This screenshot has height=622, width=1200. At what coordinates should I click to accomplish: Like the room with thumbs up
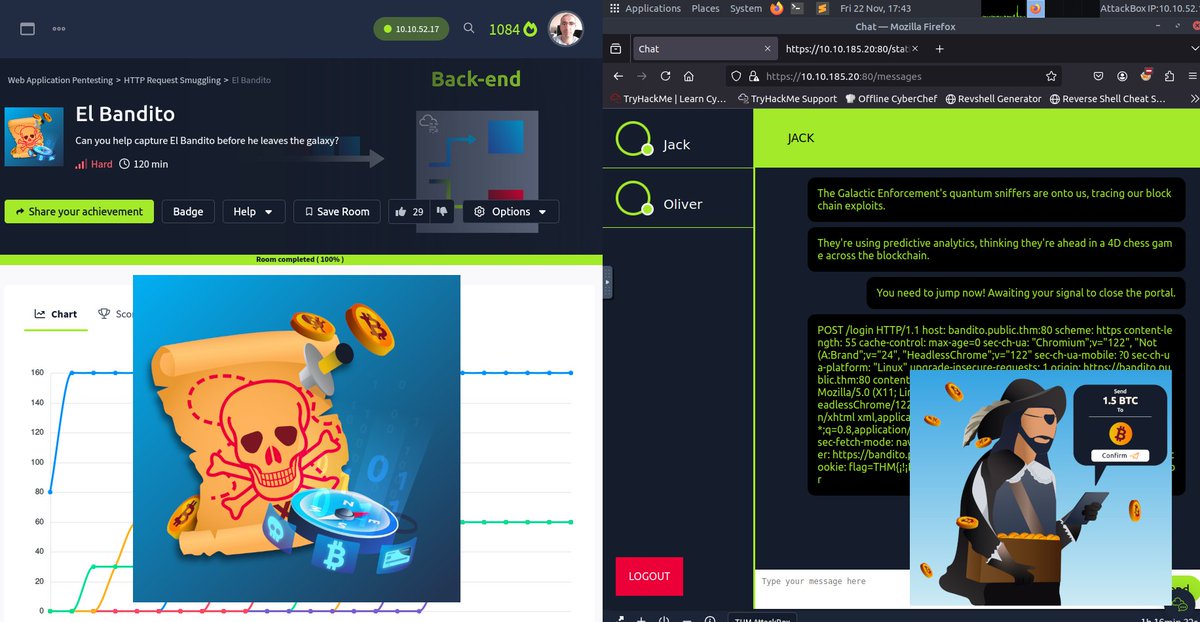tap(410, 211)
